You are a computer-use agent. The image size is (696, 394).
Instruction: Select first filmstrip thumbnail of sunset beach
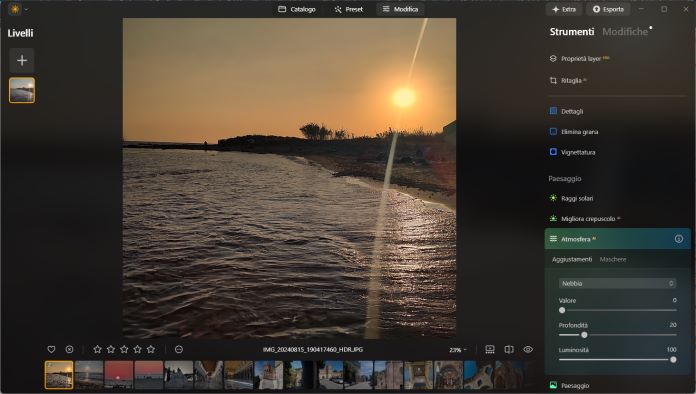59,375
